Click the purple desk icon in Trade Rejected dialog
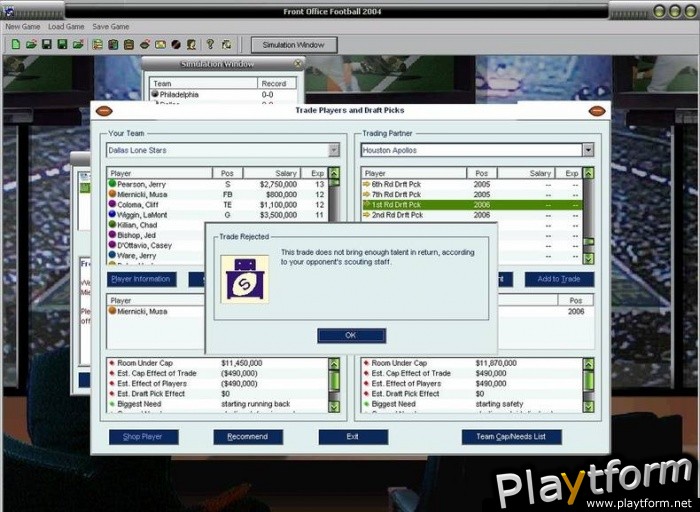This screenshot has height=512, width=700. 245,279
